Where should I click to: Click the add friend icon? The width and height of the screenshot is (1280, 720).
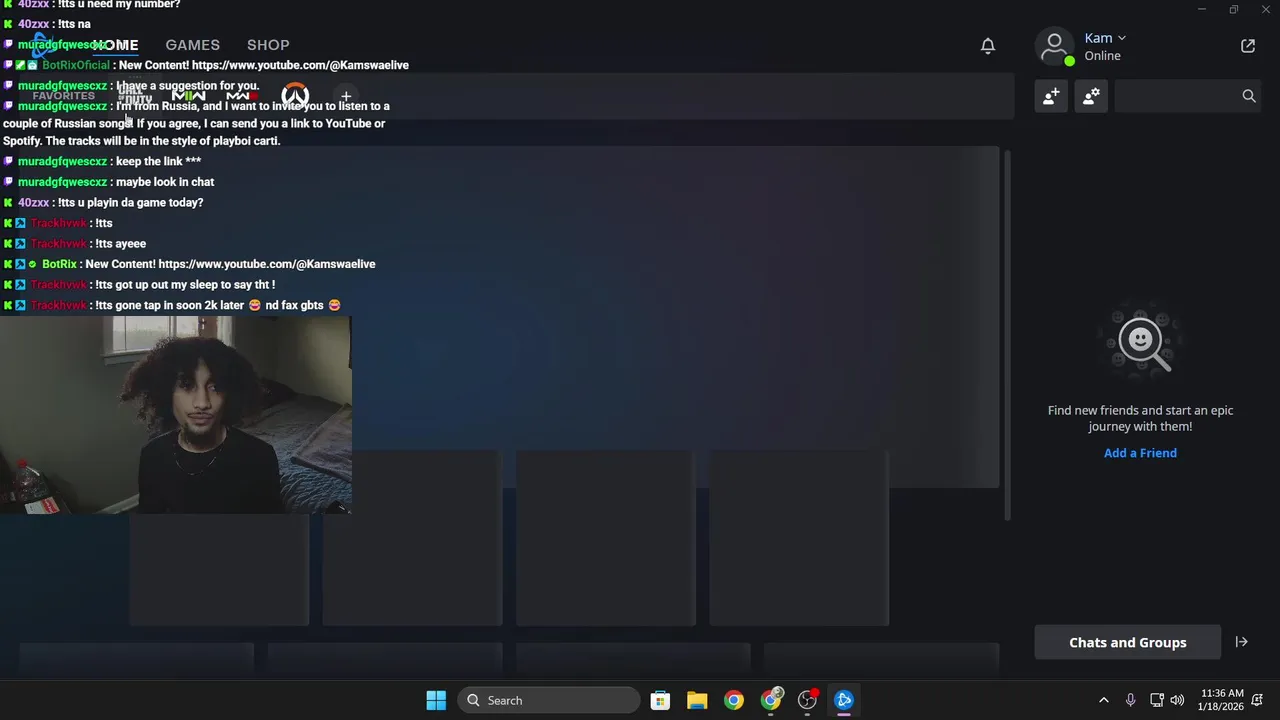point(1051,96)
